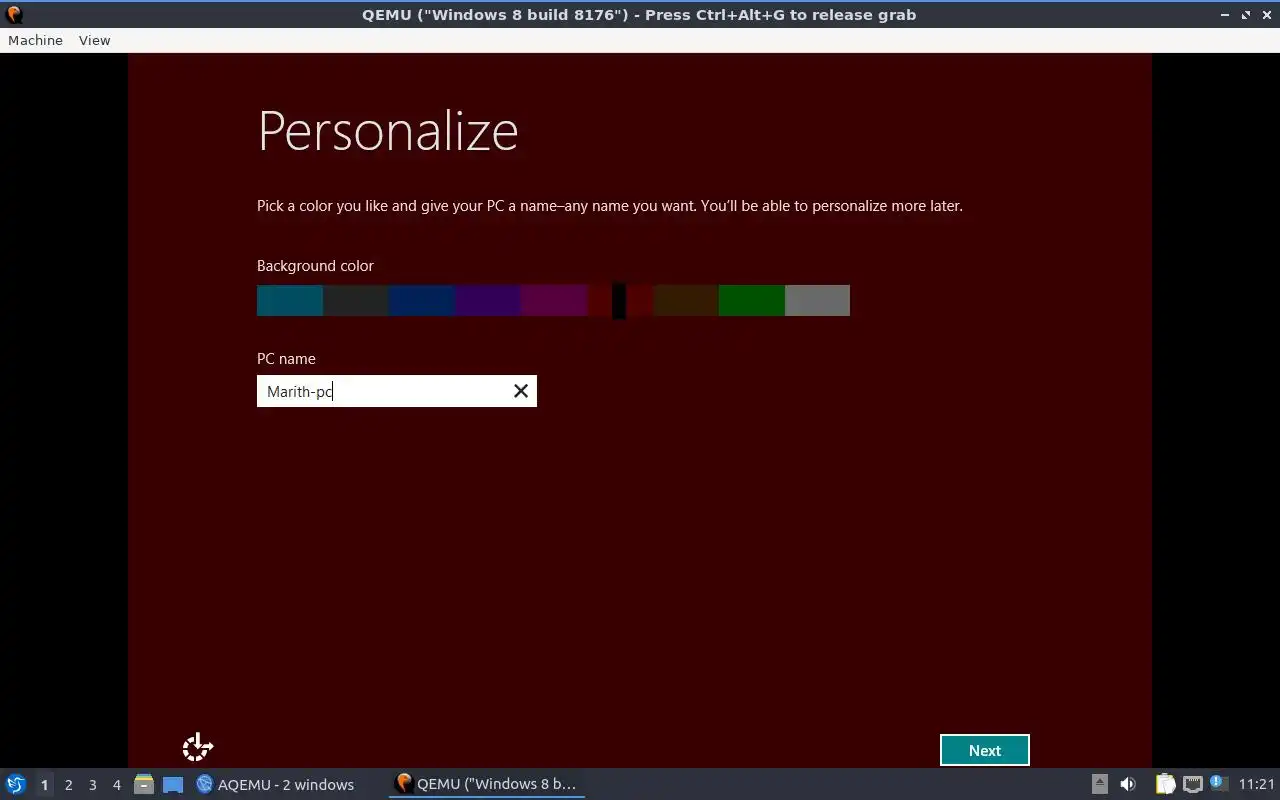1280x800 pixels.
Task: Click the black color slider thumb
Action: point(619,300)
